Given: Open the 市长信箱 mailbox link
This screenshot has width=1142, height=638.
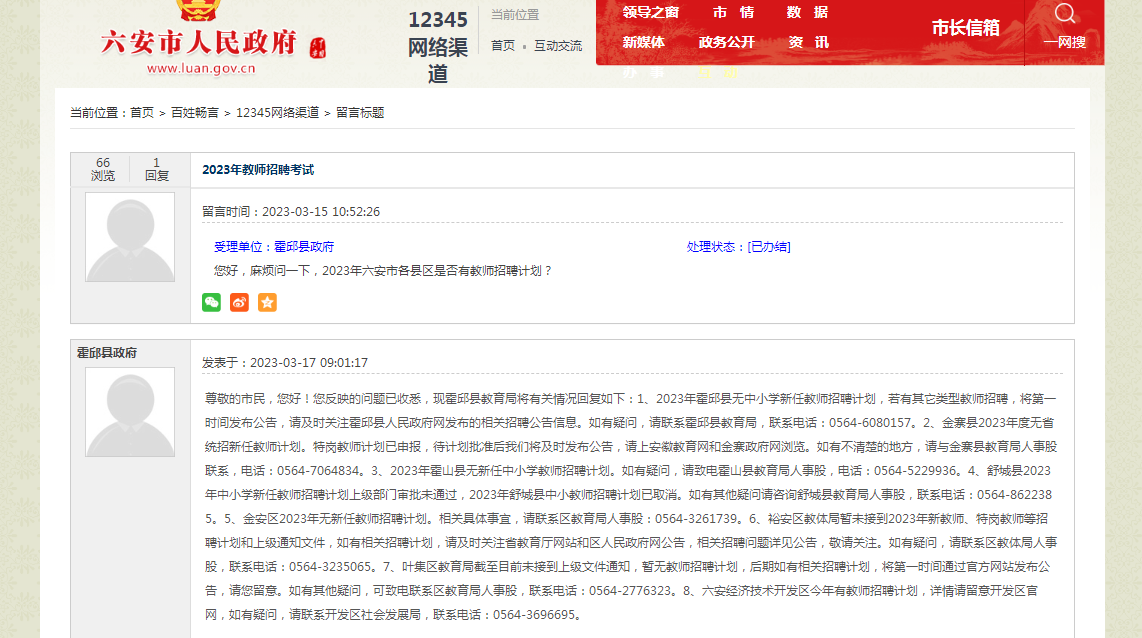Looking at the screenshot, I should click(966, 28).
